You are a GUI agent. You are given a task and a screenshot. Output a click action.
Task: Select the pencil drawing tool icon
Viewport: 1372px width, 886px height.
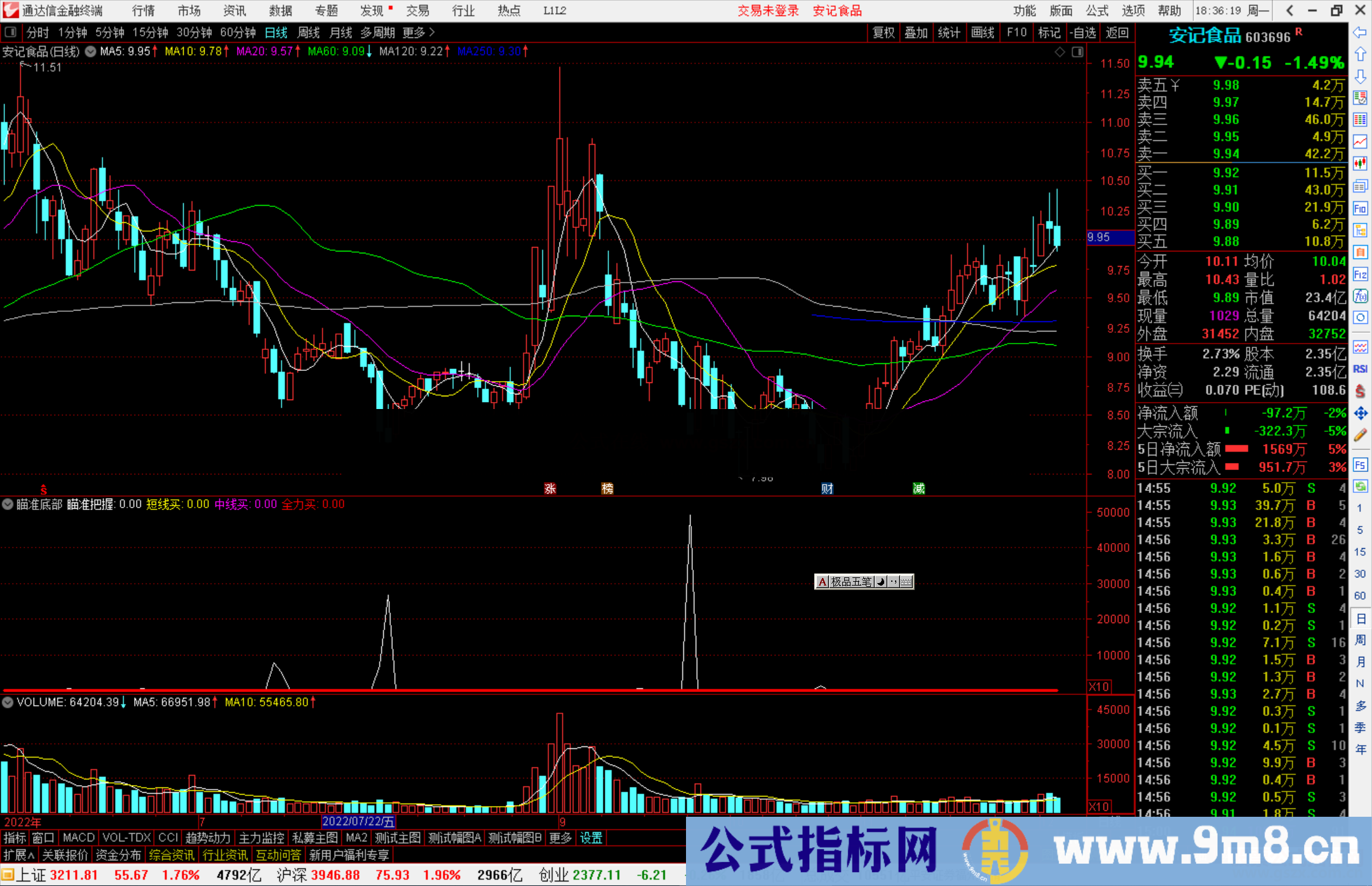1360,435
